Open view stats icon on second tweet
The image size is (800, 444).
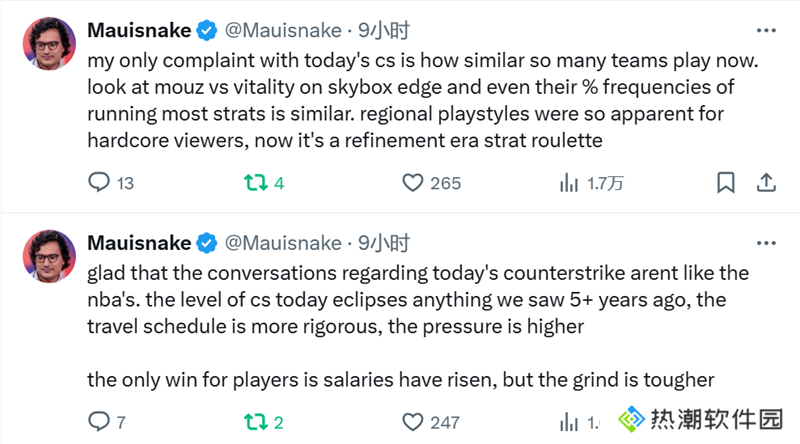pyautogui.click(x=568, y=423)
